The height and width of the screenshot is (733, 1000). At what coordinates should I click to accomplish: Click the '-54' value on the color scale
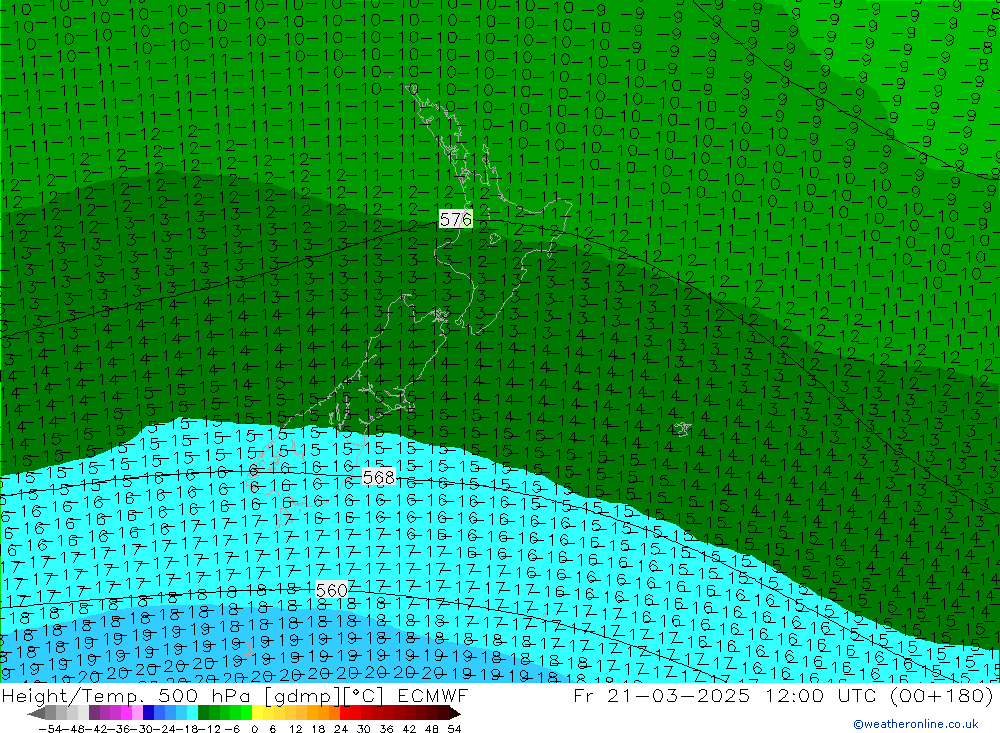[x=50, y=729]
